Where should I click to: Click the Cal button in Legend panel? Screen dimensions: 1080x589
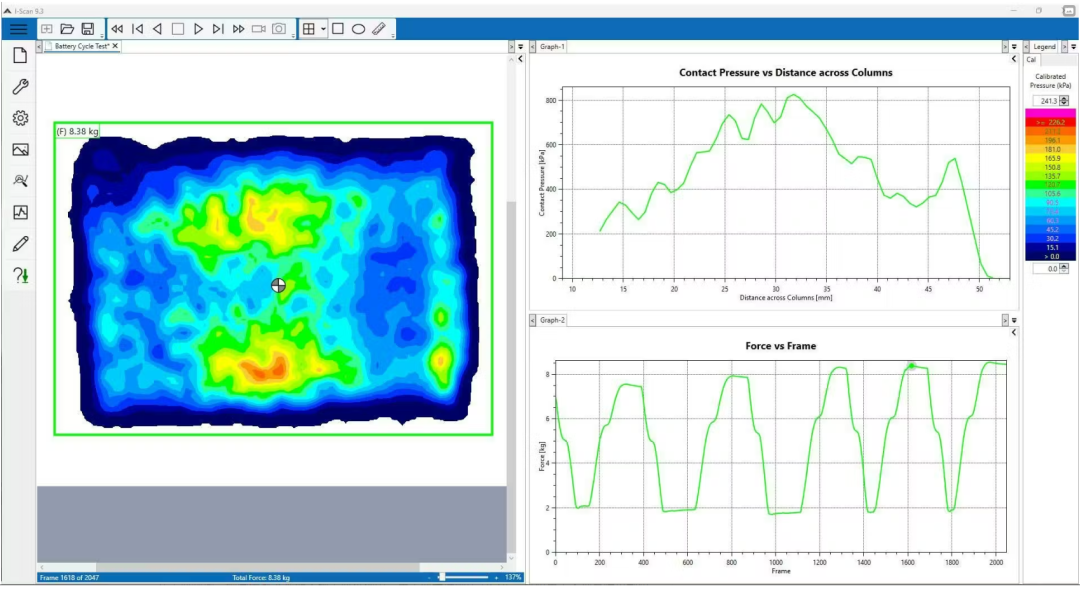(x=1031, y=60)
